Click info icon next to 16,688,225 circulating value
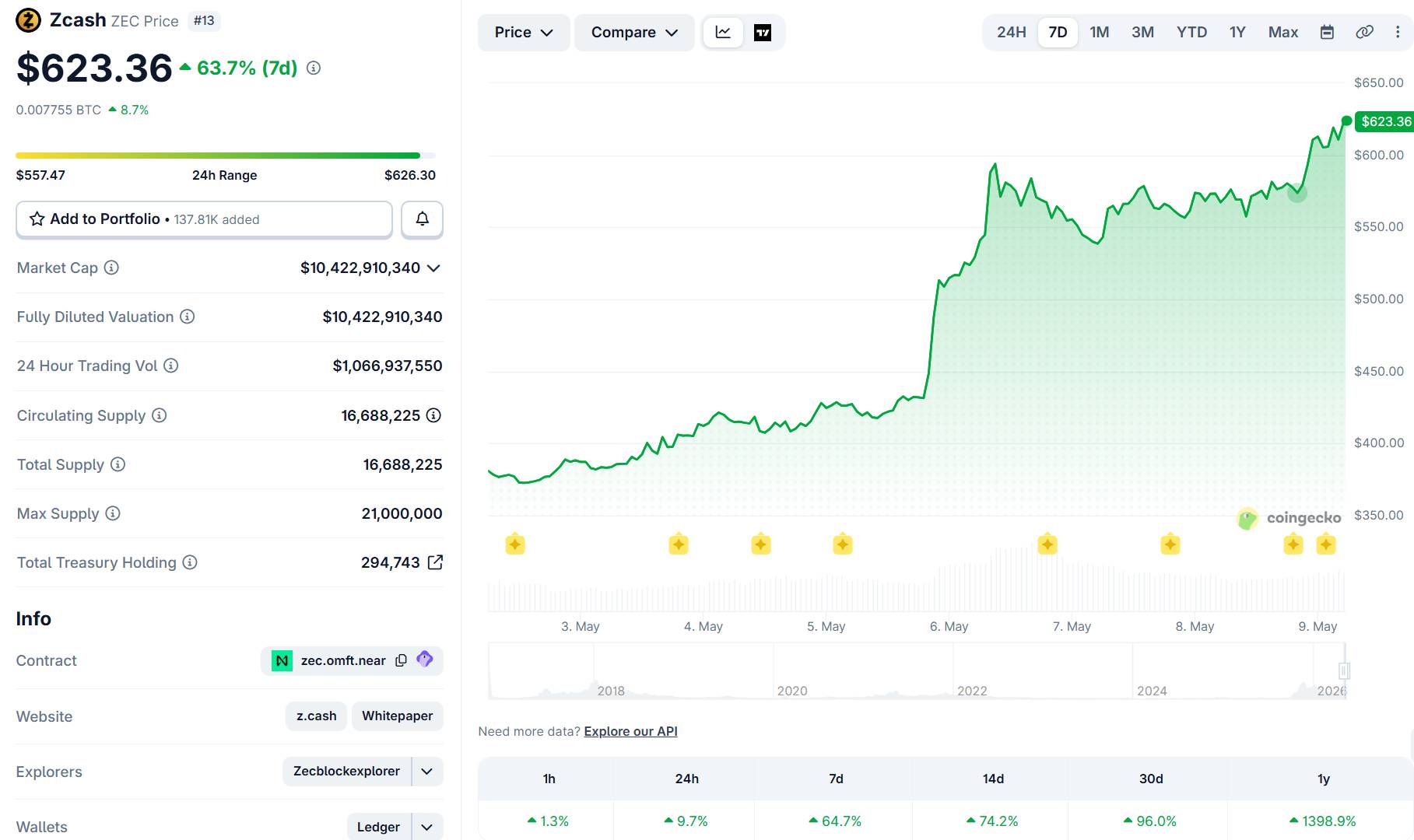 (433, 415)
